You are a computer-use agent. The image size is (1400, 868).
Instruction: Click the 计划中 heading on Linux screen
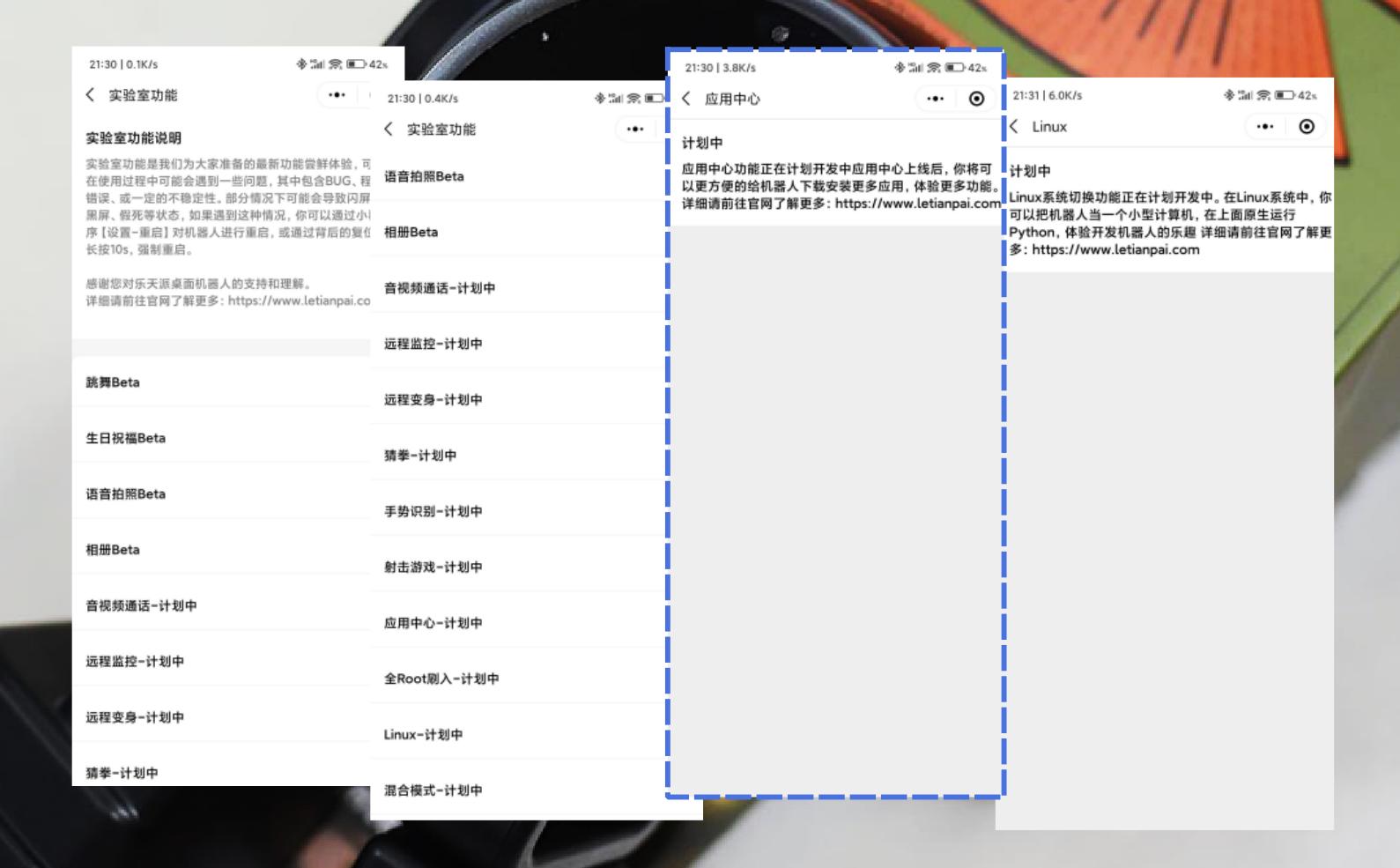1030,171
